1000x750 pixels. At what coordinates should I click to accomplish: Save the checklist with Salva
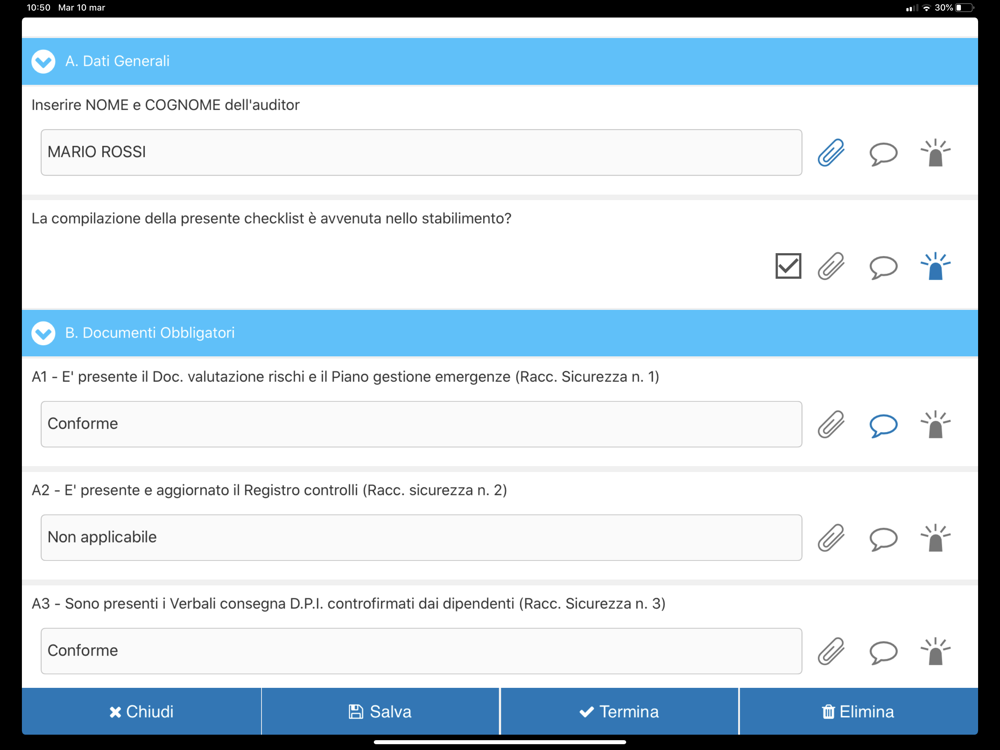click(380, 712)
